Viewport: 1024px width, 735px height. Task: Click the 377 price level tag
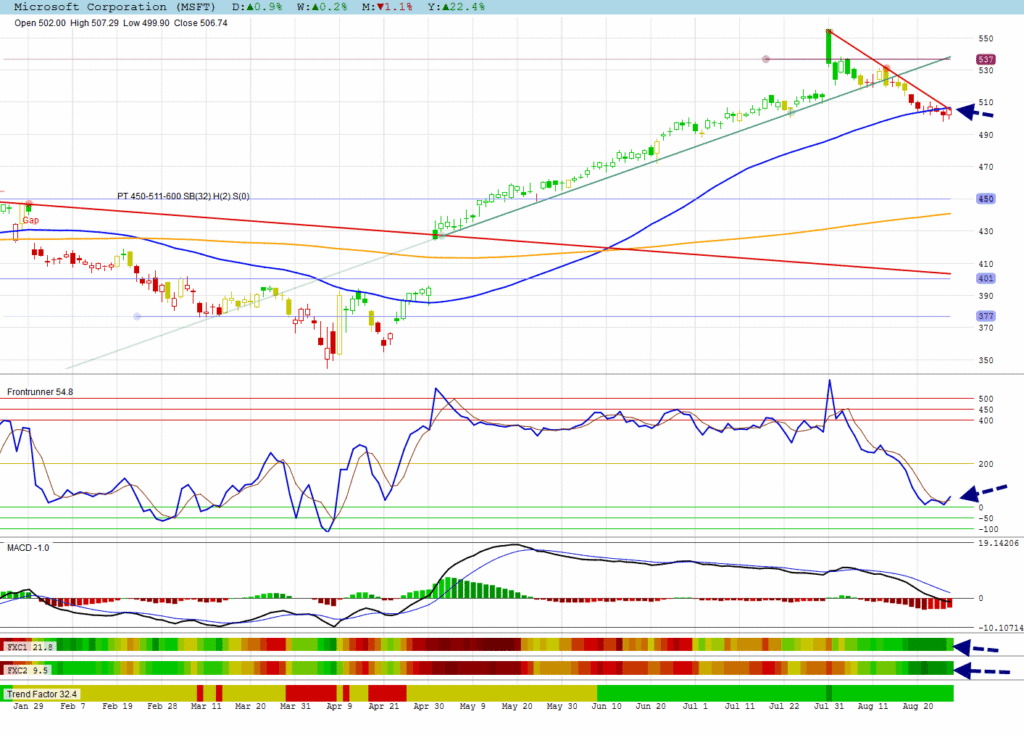tap(985, 316)
